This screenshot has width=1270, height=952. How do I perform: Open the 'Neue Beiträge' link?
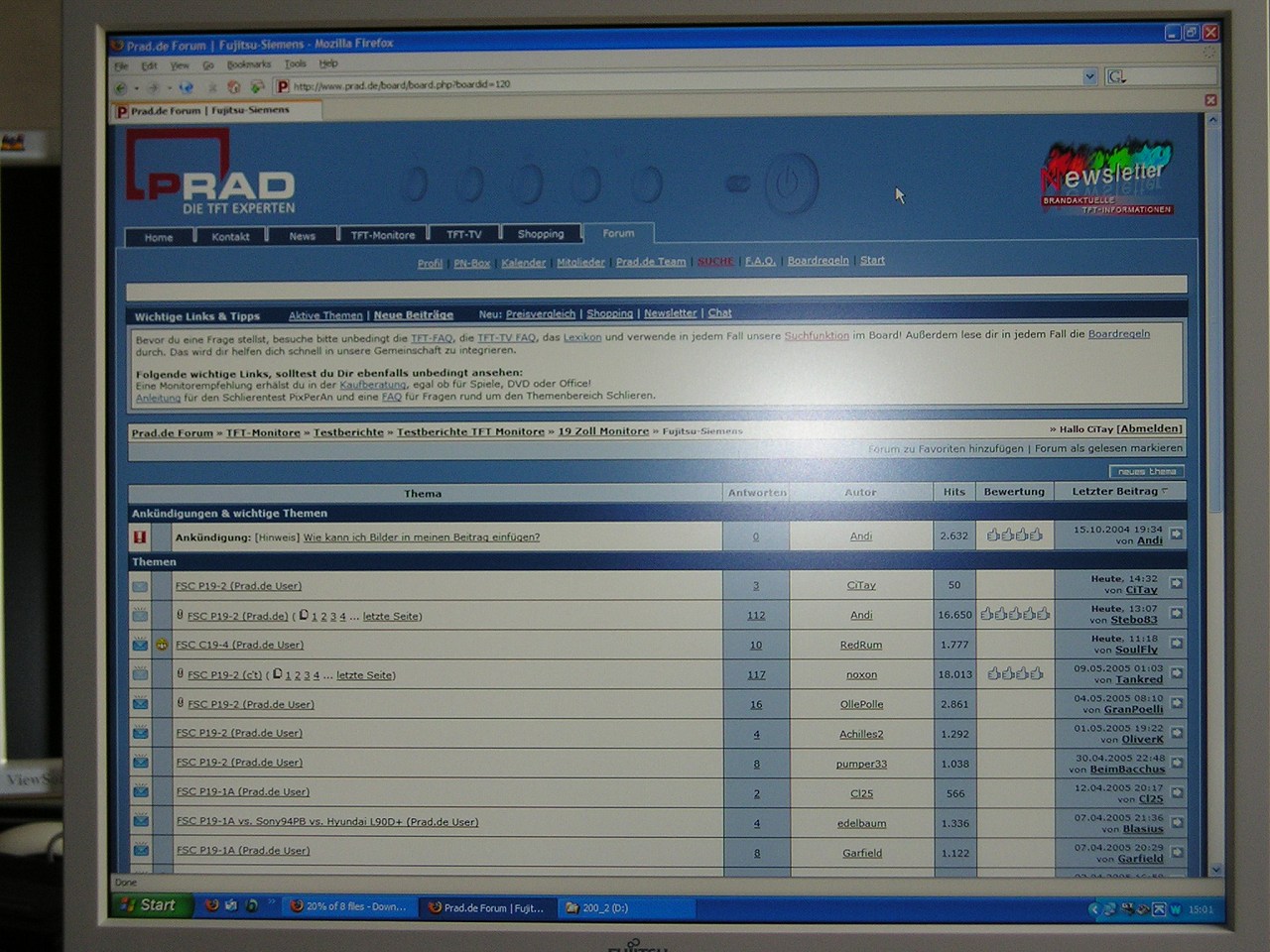(413, 315)
